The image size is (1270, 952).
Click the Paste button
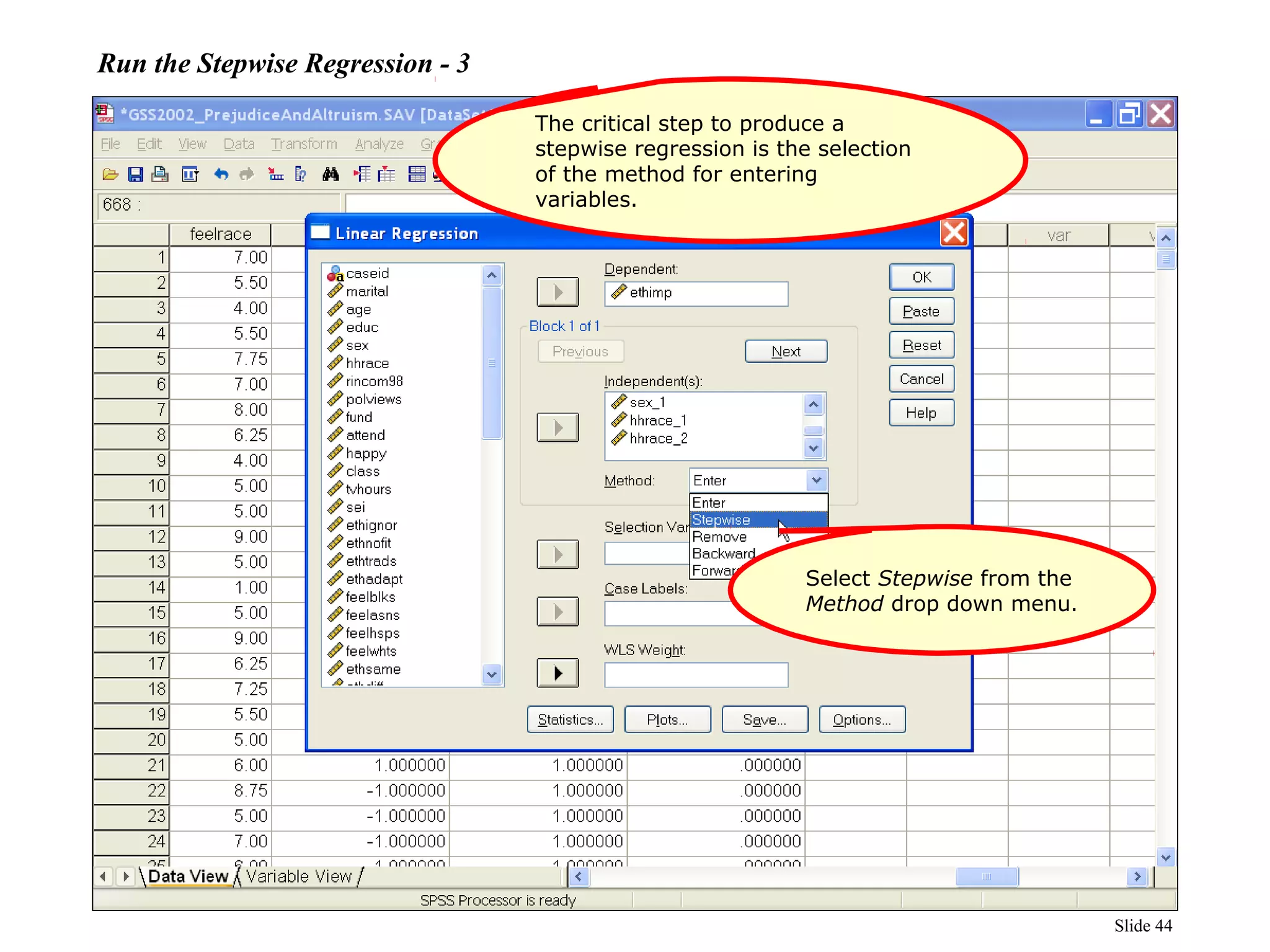921,311
